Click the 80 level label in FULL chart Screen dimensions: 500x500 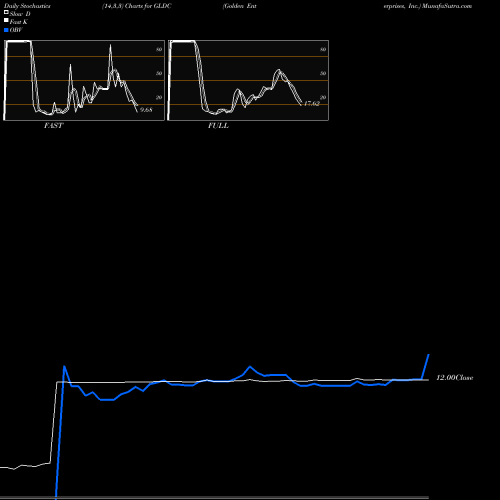coord(323,49)
